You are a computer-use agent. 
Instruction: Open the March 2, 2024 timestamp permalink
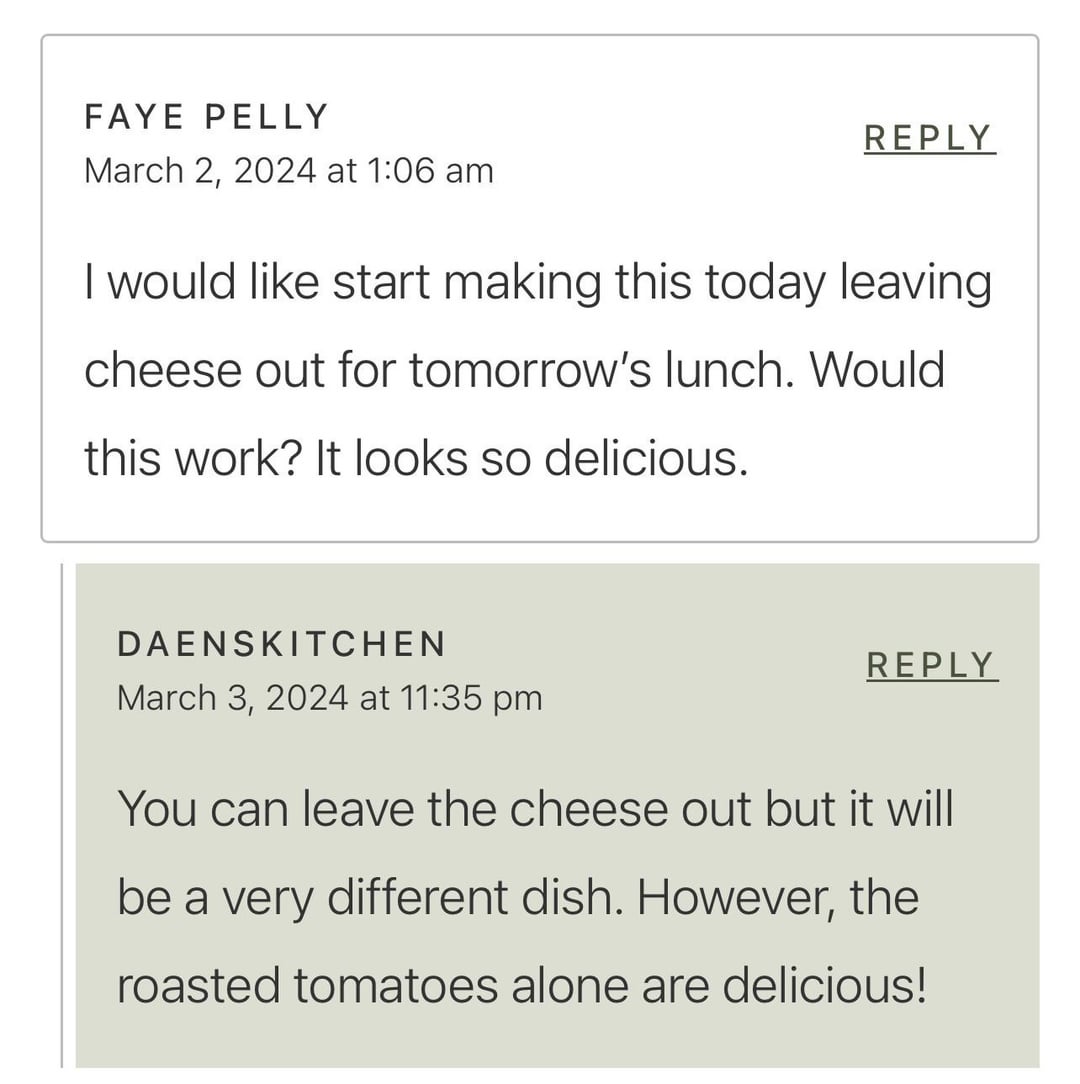pos(288,171)
